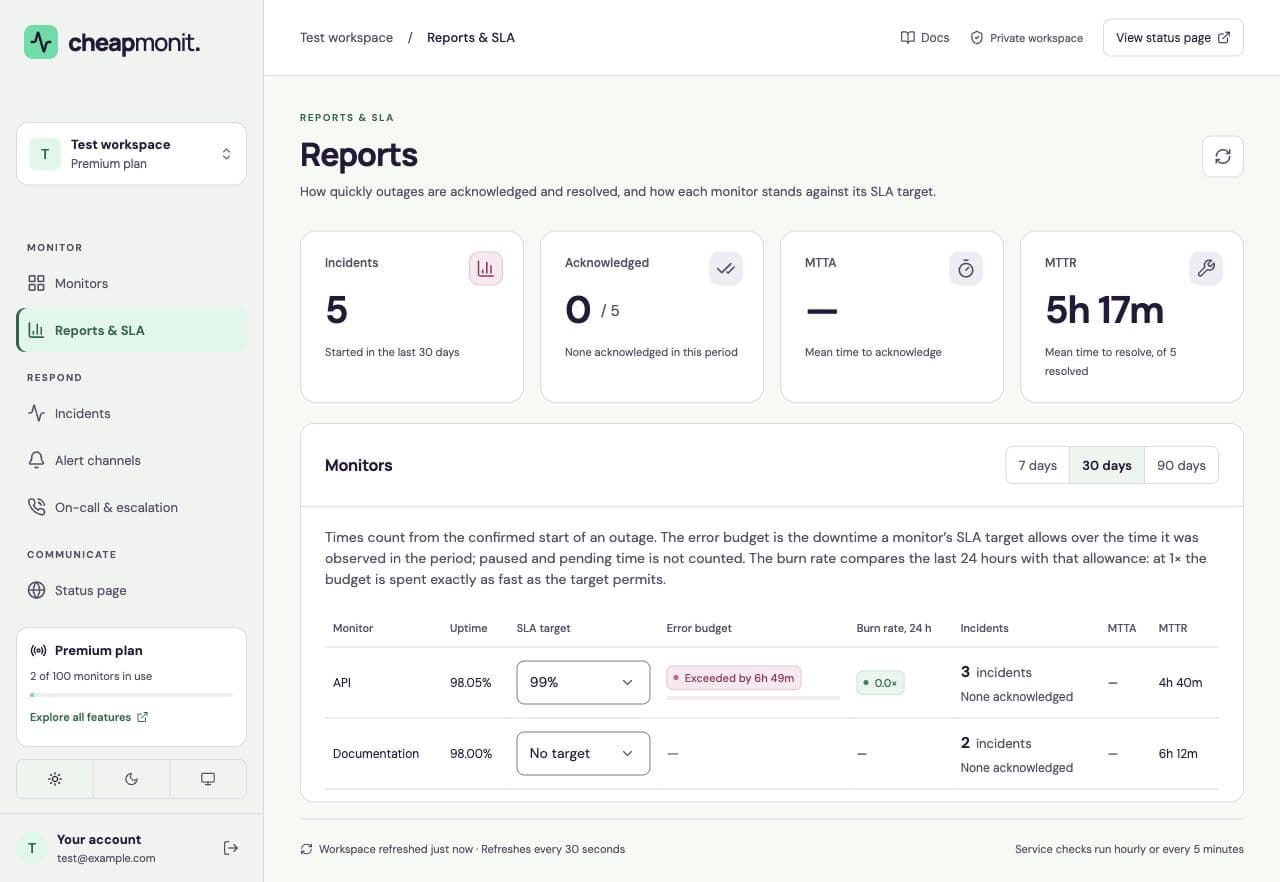The image size is (1280, 882).
Task: Go to Test workspace breadcrumb
Action: 346,38
